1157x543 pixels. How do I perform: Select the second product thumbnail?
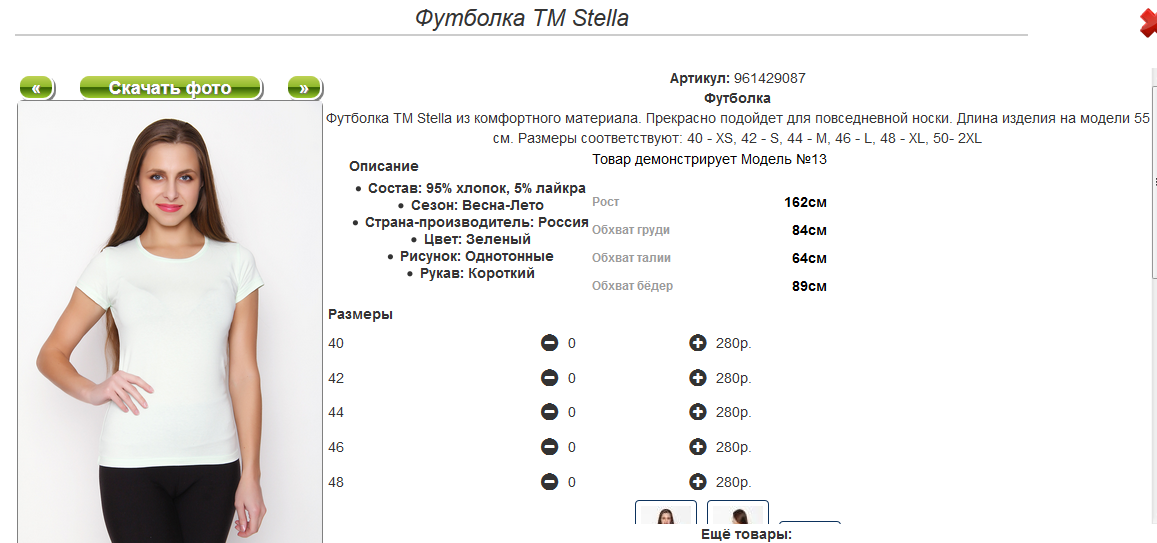[x=738, y=512]
